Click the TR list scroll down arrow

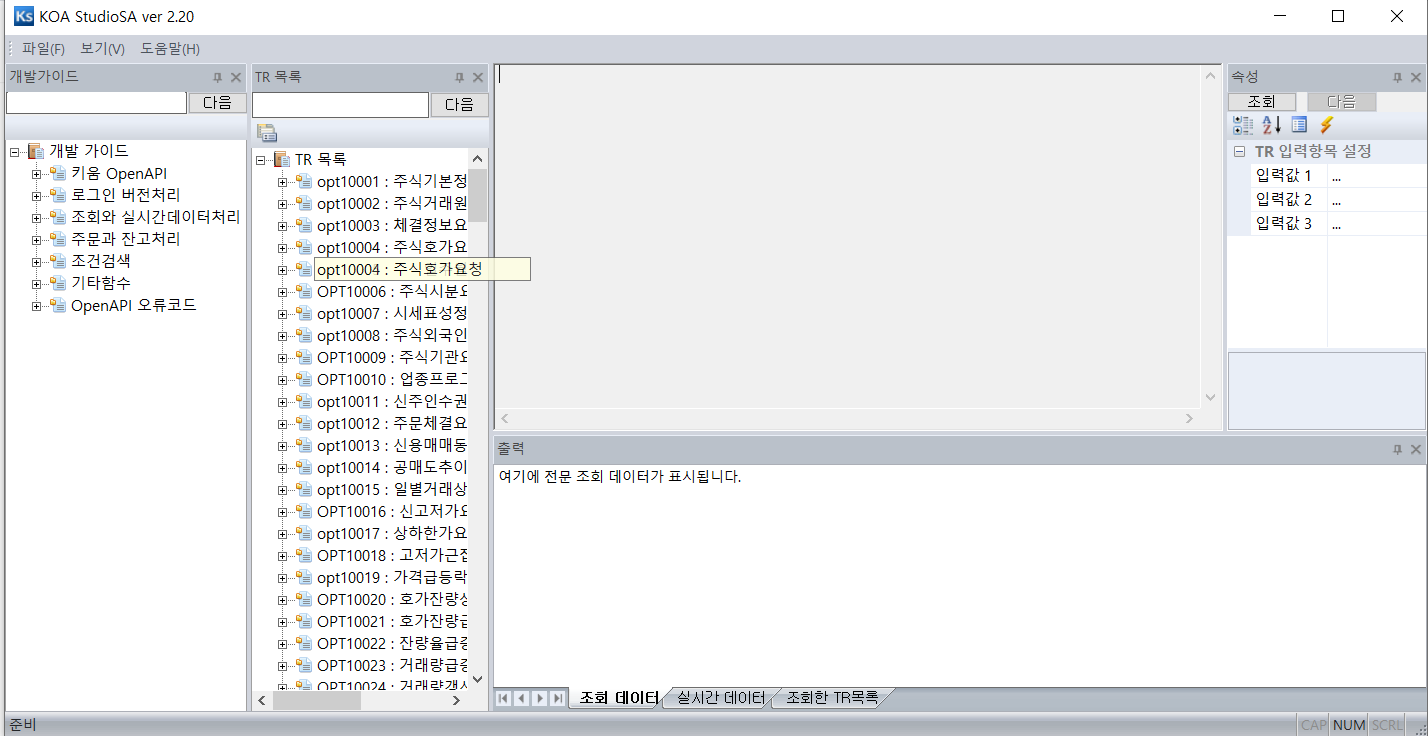pyautogui.click(x=477, y=679)
